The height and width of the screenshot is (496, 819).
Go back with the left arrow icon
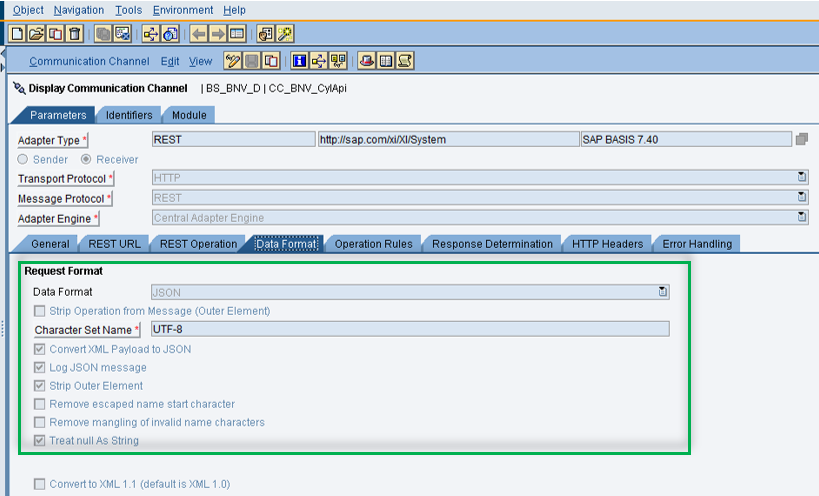pyautogui.click(x=198, y=34)
